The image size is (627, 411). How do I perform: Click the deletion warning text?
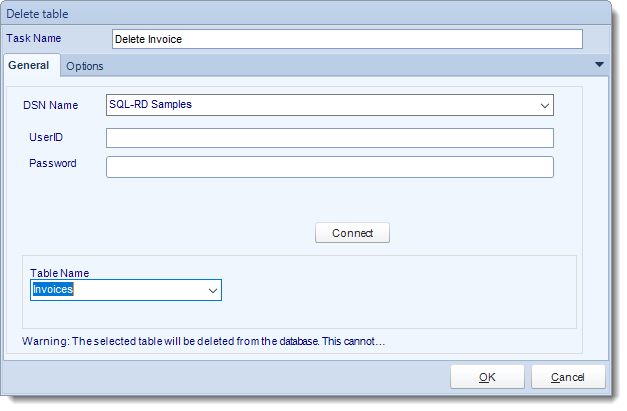204,341
